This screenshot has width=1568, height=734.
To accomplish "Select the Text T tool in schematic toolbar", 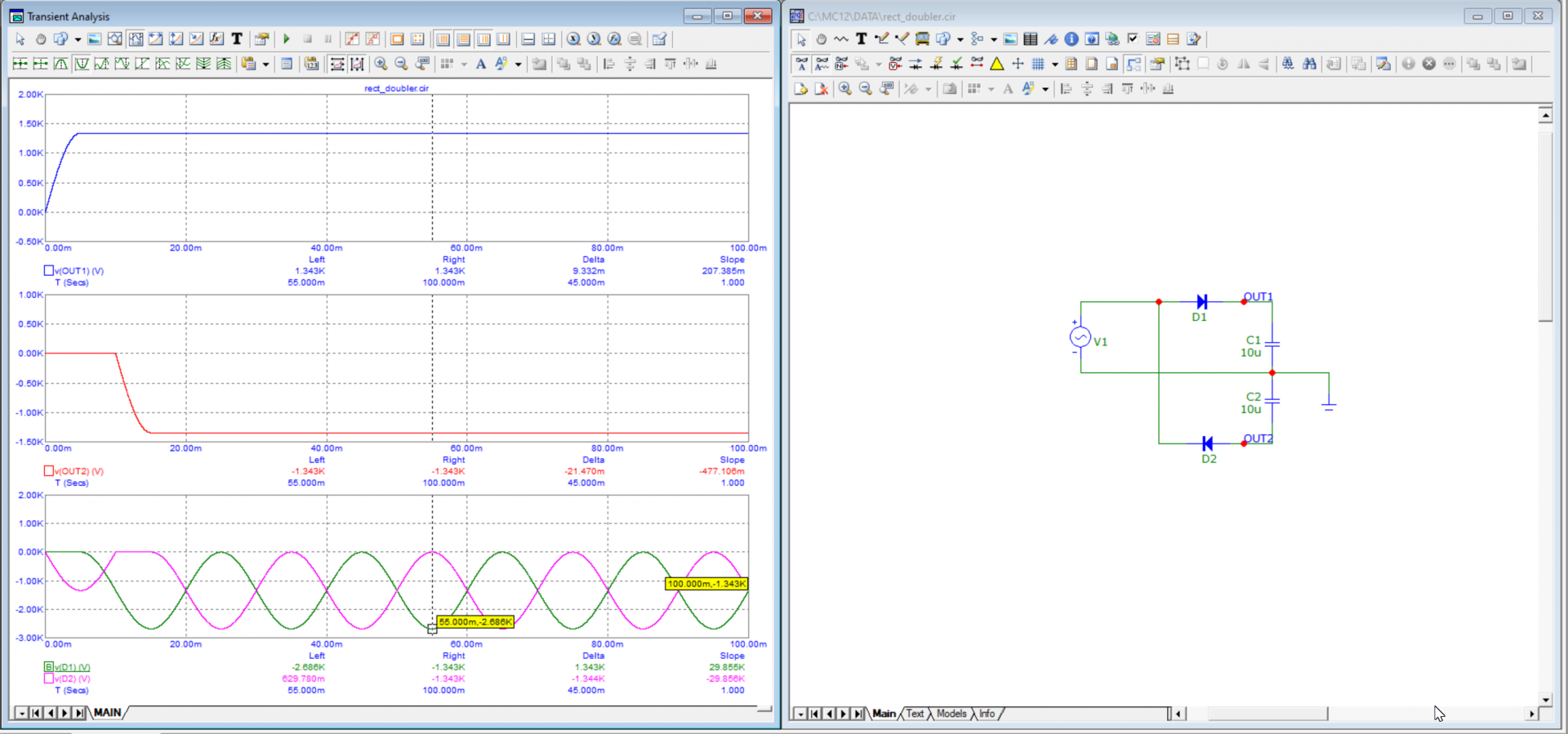I will pos(861,38).
